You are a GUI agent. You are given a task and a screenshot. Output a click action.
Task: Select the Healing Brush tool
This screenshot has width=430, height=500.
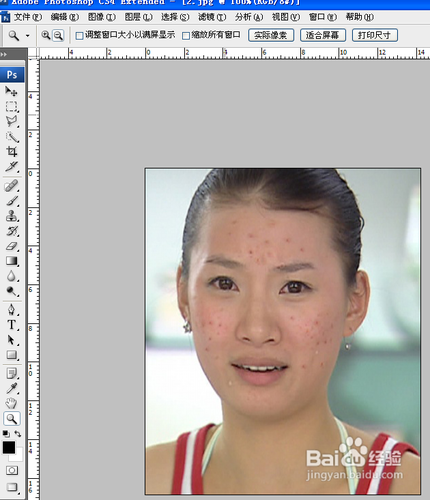(x=11, y=186)
